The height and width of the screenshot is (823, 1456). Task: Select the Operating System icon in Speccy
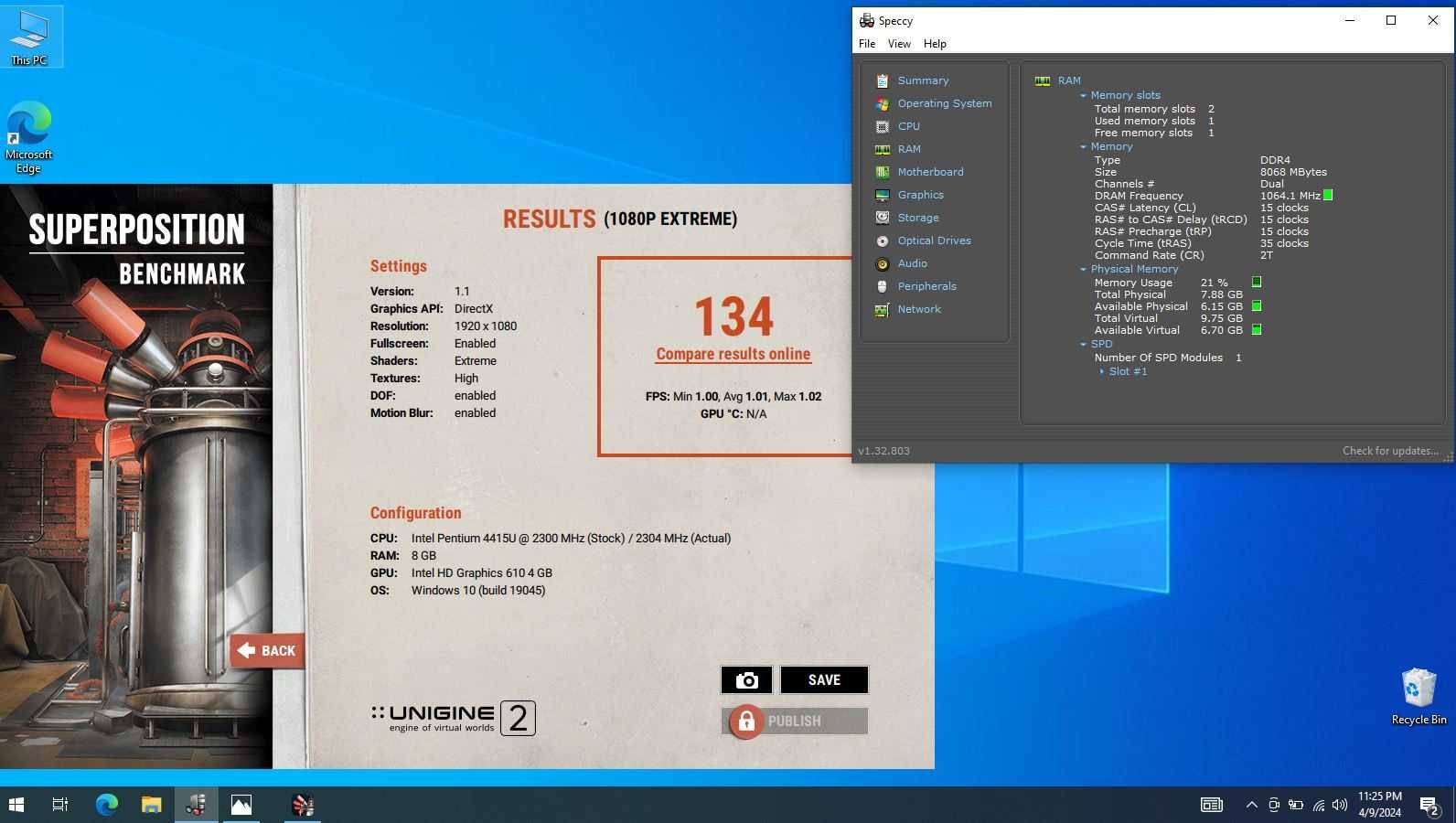coord(882,103)
